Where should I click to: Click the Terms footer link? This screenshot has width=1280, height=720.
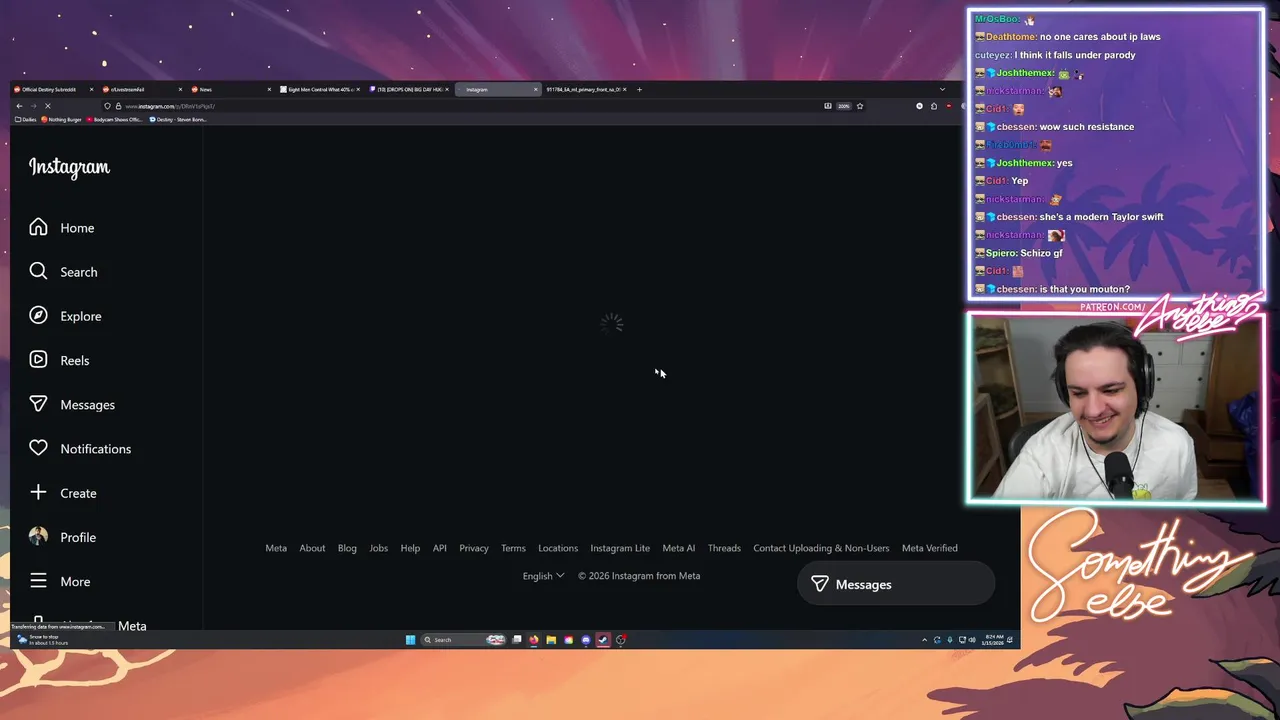point(513,548)
